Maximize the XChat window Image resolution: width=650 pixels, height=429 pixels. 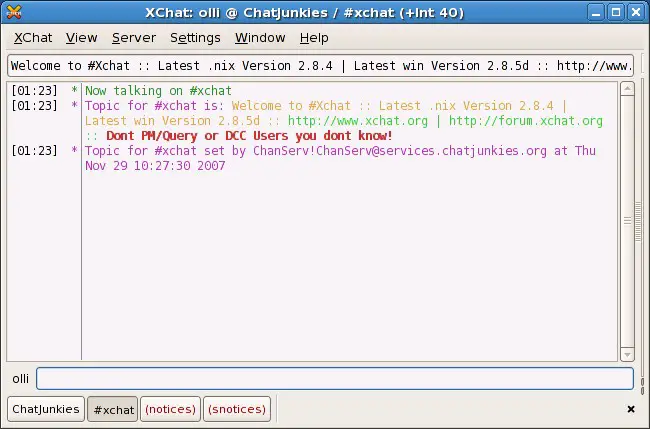[x=616, y=12]
